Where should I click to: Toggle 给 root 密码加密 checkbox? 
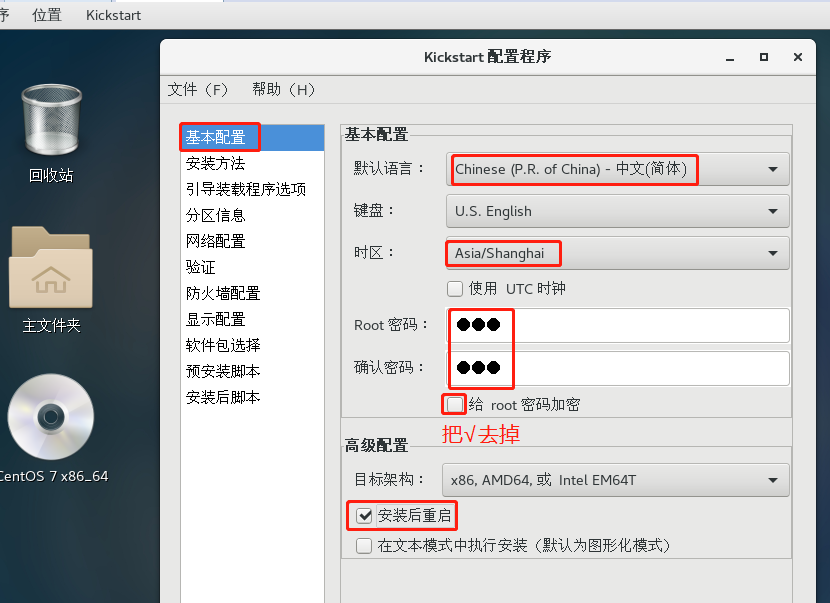(x=455, y=405)
